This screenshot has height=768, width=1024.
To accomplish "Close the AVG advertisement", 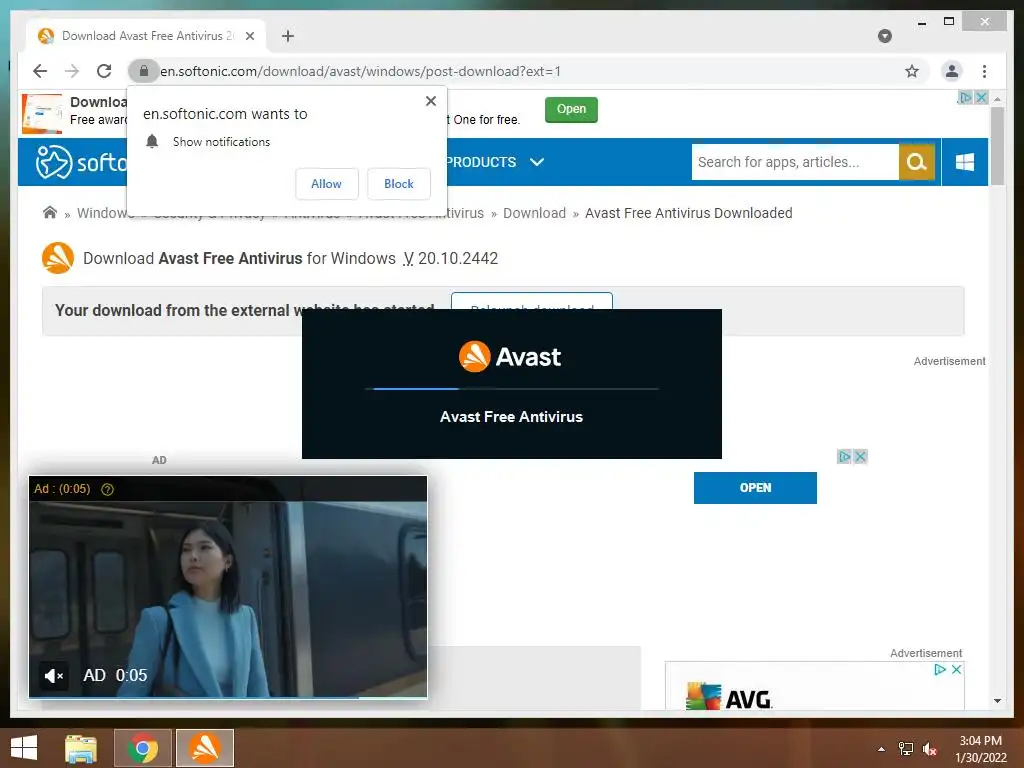I will 956,669.
